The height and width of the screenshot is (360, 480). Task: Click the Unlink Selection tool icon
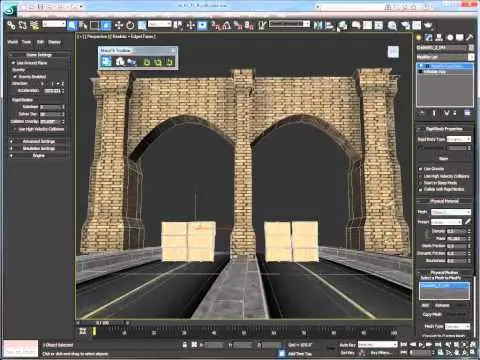click(x=23, y=25)
